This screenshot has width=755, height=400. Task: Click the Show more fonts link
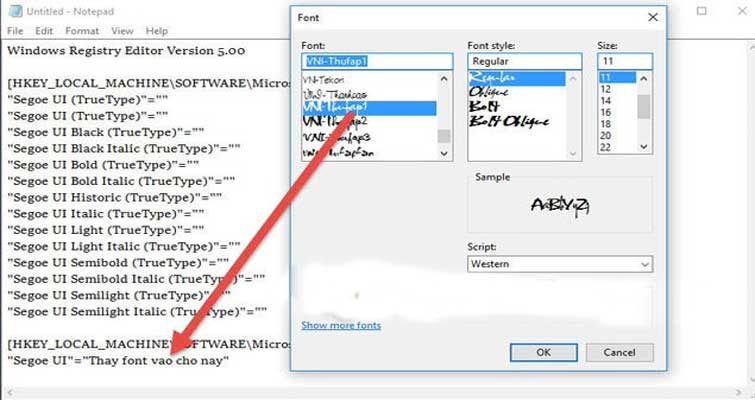[341, 325]
